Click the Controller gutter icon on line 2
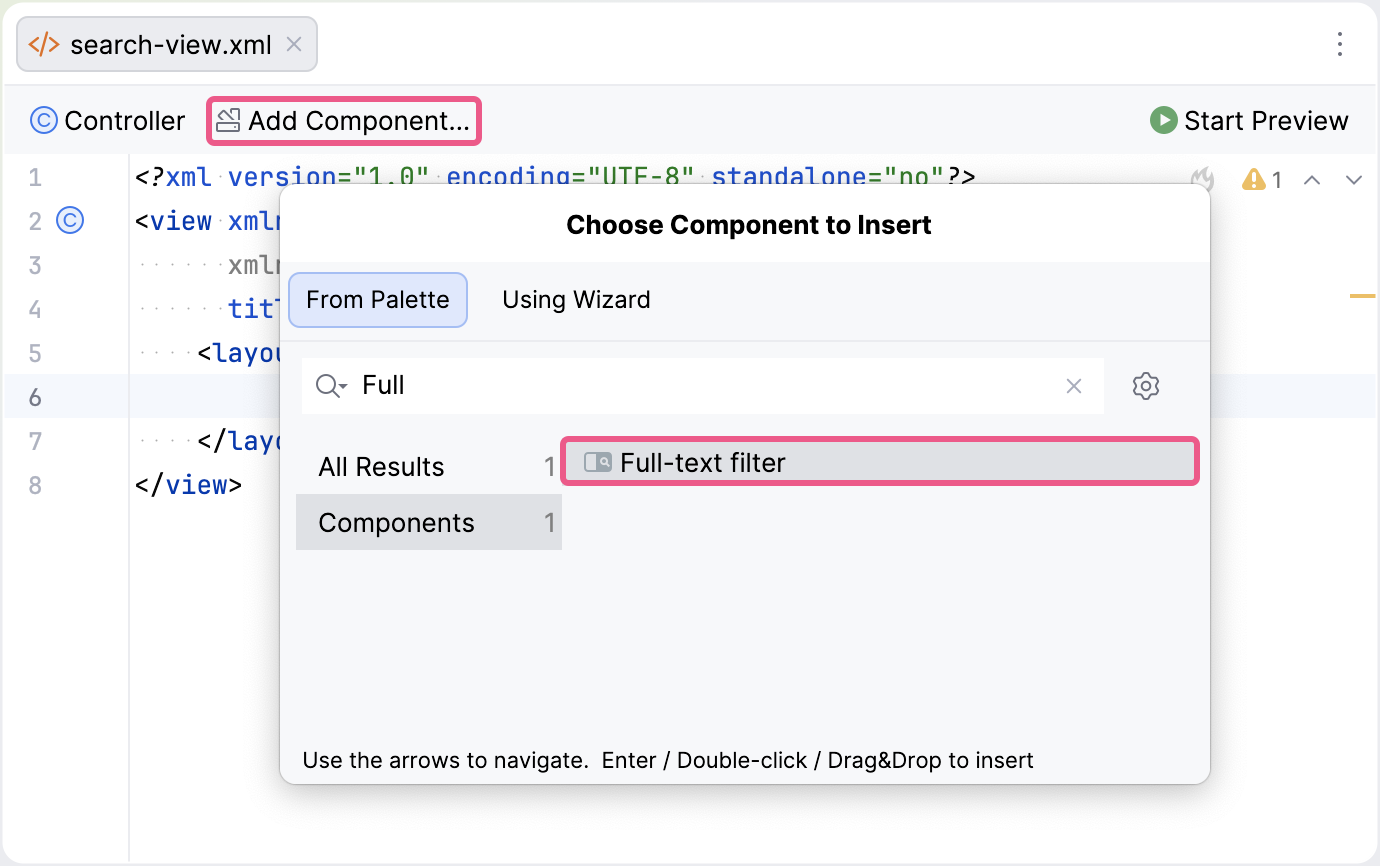 coord(69,220)
